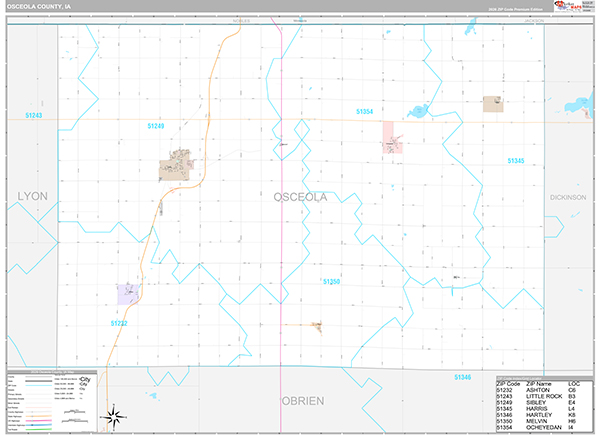
Task: Click the 51249 ZIP label on the map
Action: 156,126
